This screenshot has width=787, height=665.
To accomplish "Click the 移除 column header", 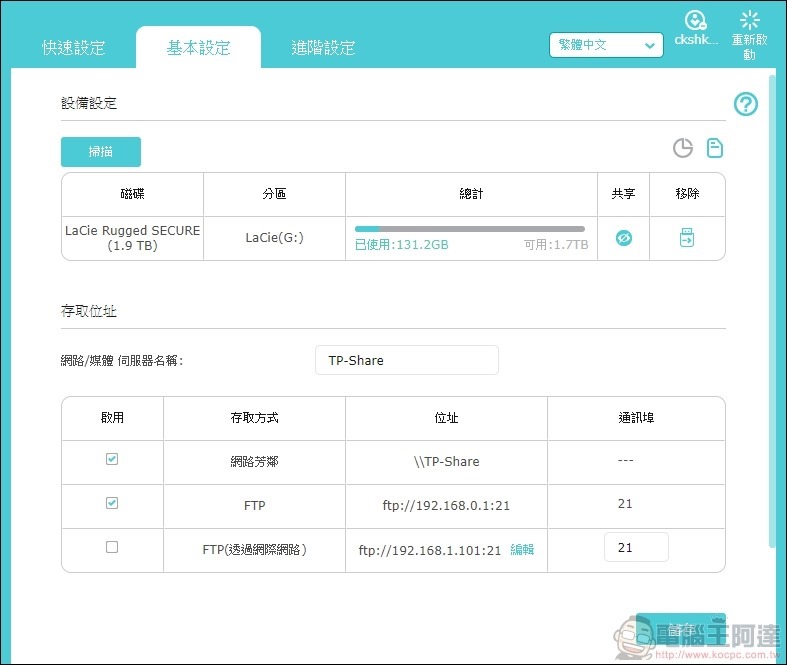I will tap(687, 194).
